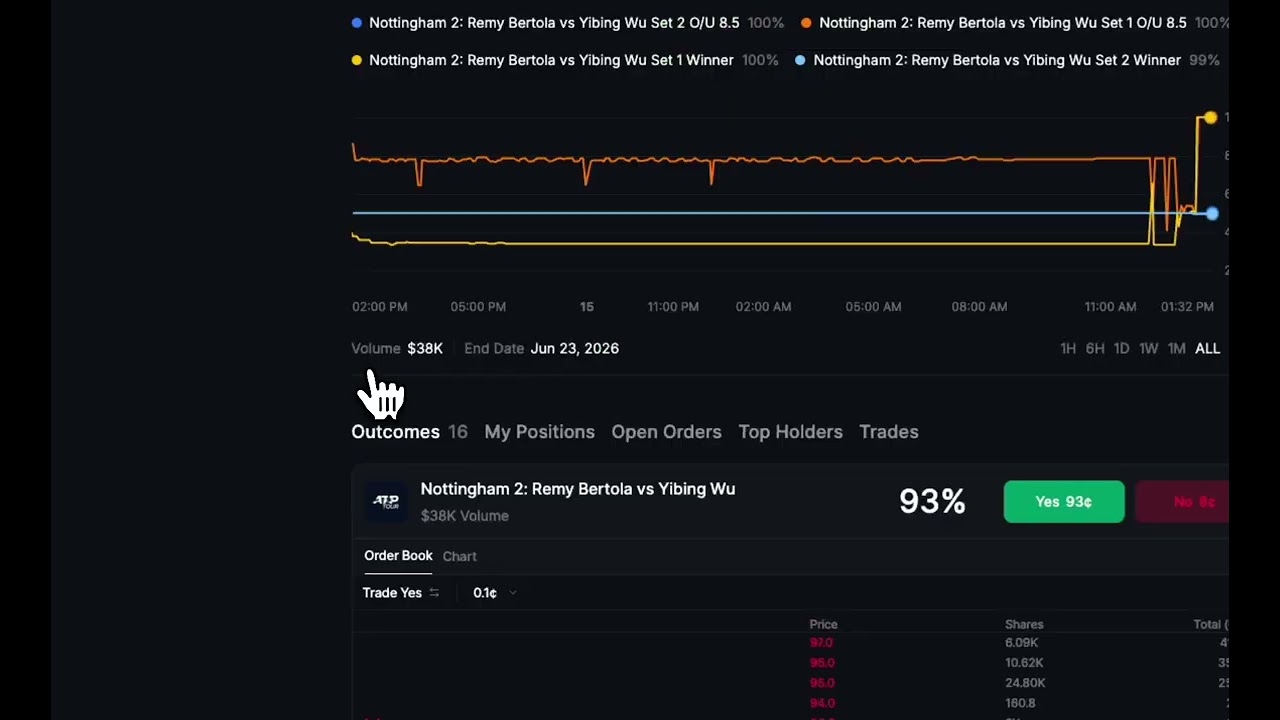Image resolution: width=1280 pixels, height=720 pixels.
Task: Switch to the My Positions tab
Action: (539, 432)
